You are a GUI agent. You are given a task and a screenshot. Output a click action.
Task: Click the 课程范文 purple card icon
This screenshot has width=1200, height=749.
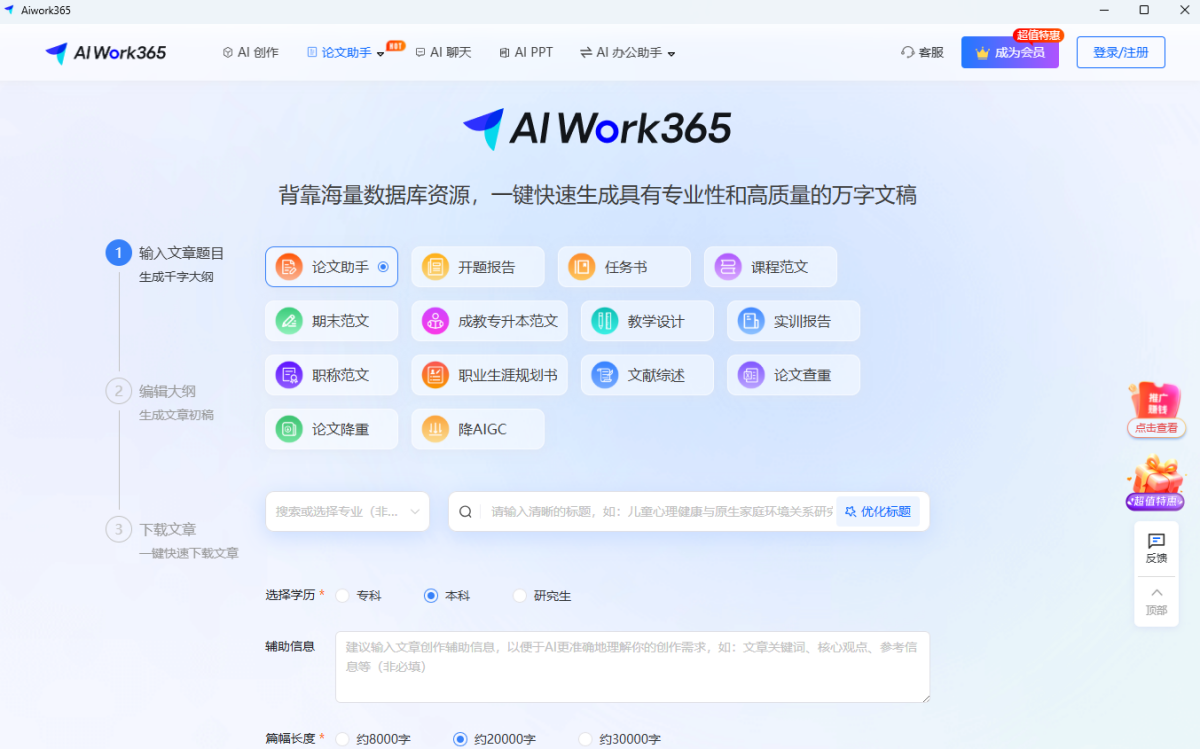(x=728, y=267)
